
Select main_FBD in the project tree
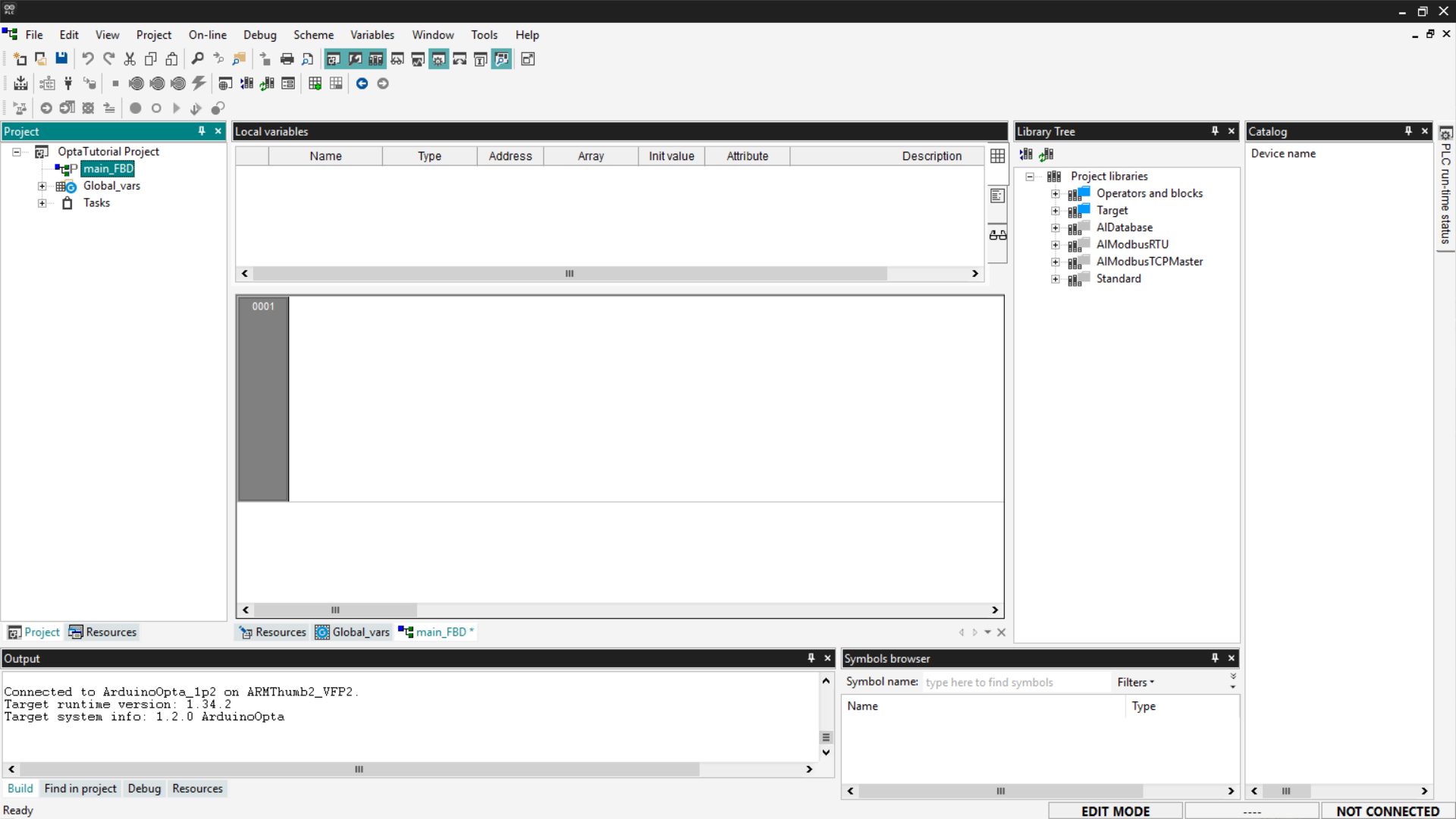[108, 168]
